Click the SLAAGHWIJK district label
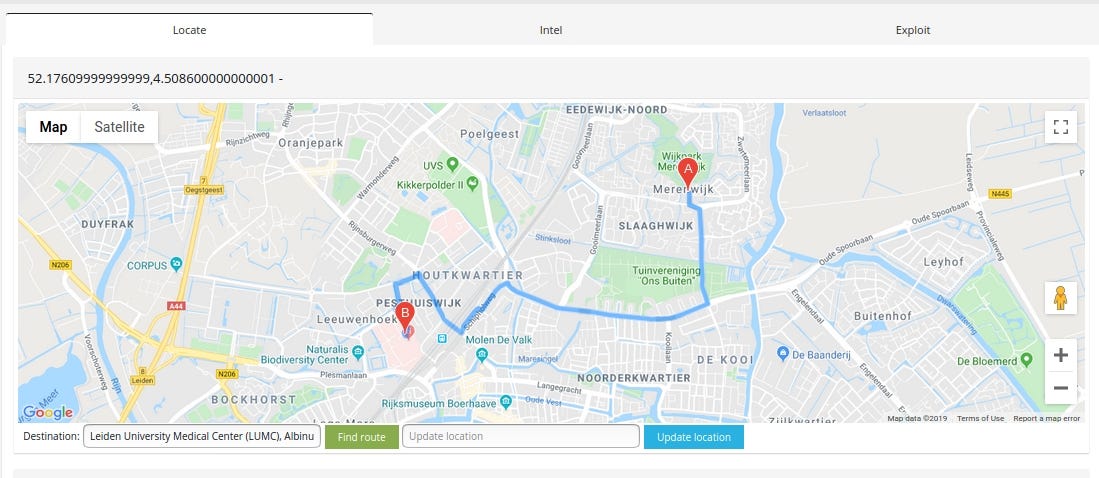Screen dimensions: 1099x478 point(656,226)
